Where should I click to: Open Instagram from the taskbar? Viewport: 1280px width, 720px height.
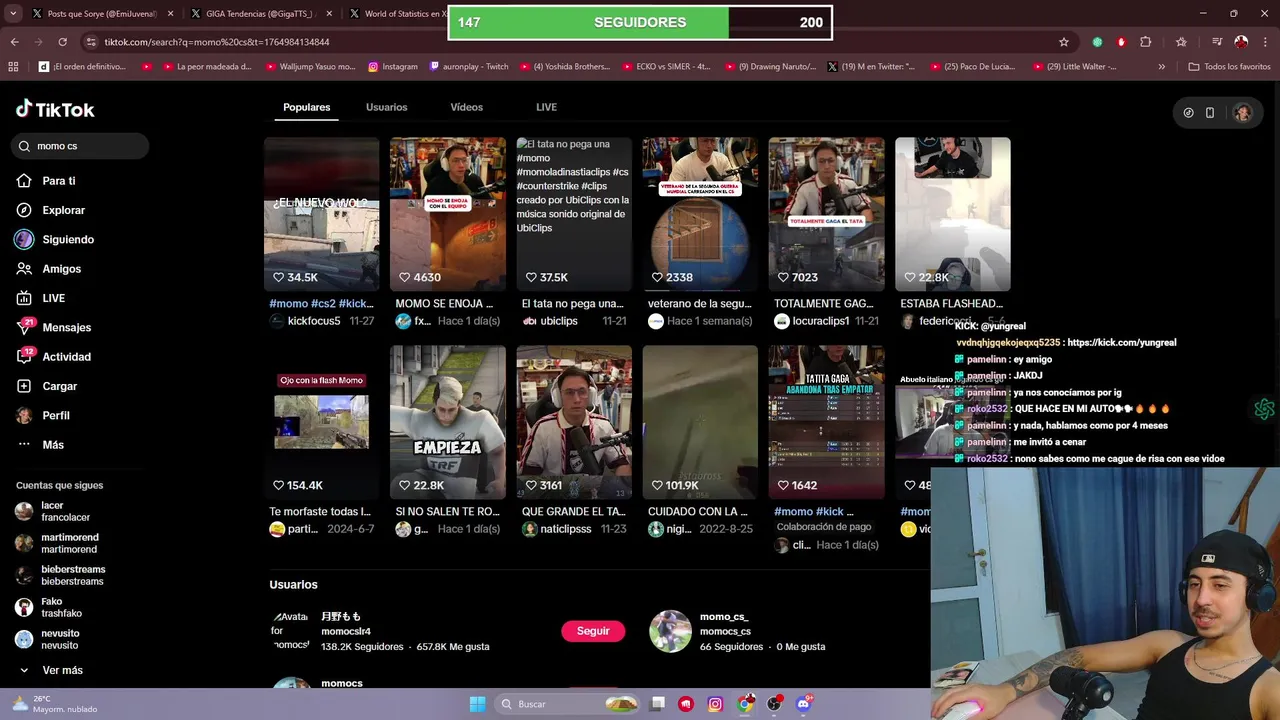[715, 704]
